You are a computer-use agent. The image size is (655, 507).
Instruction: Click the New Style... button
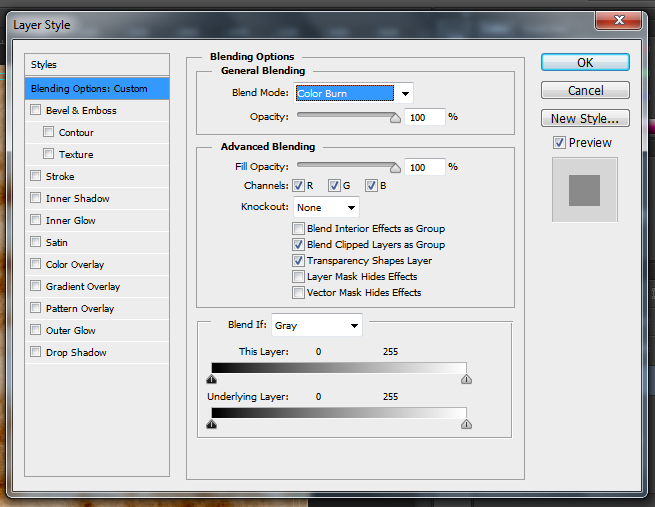[585, 118]
